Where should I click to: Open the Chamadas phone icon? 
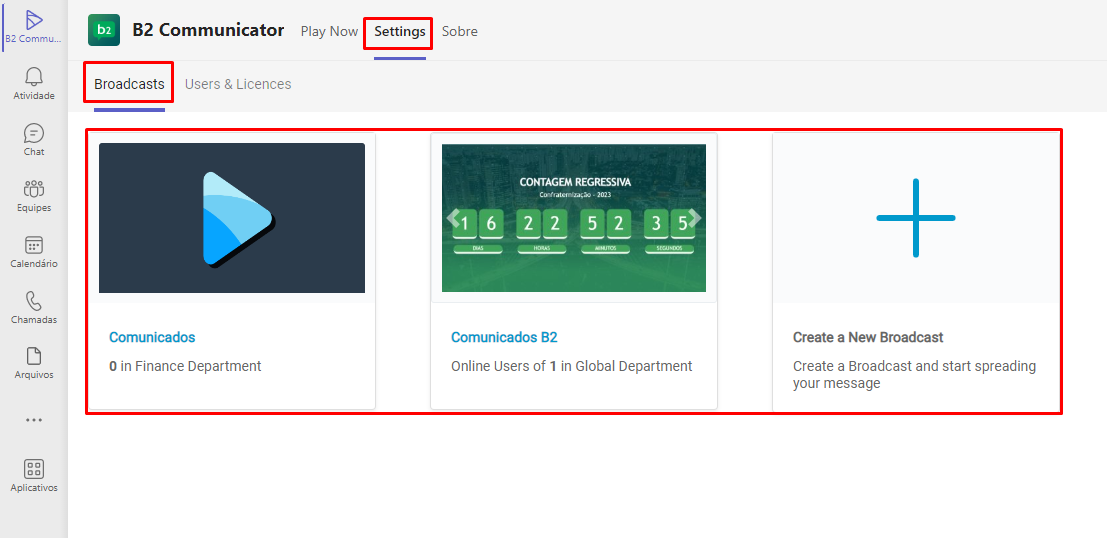(x=34, y=301)
